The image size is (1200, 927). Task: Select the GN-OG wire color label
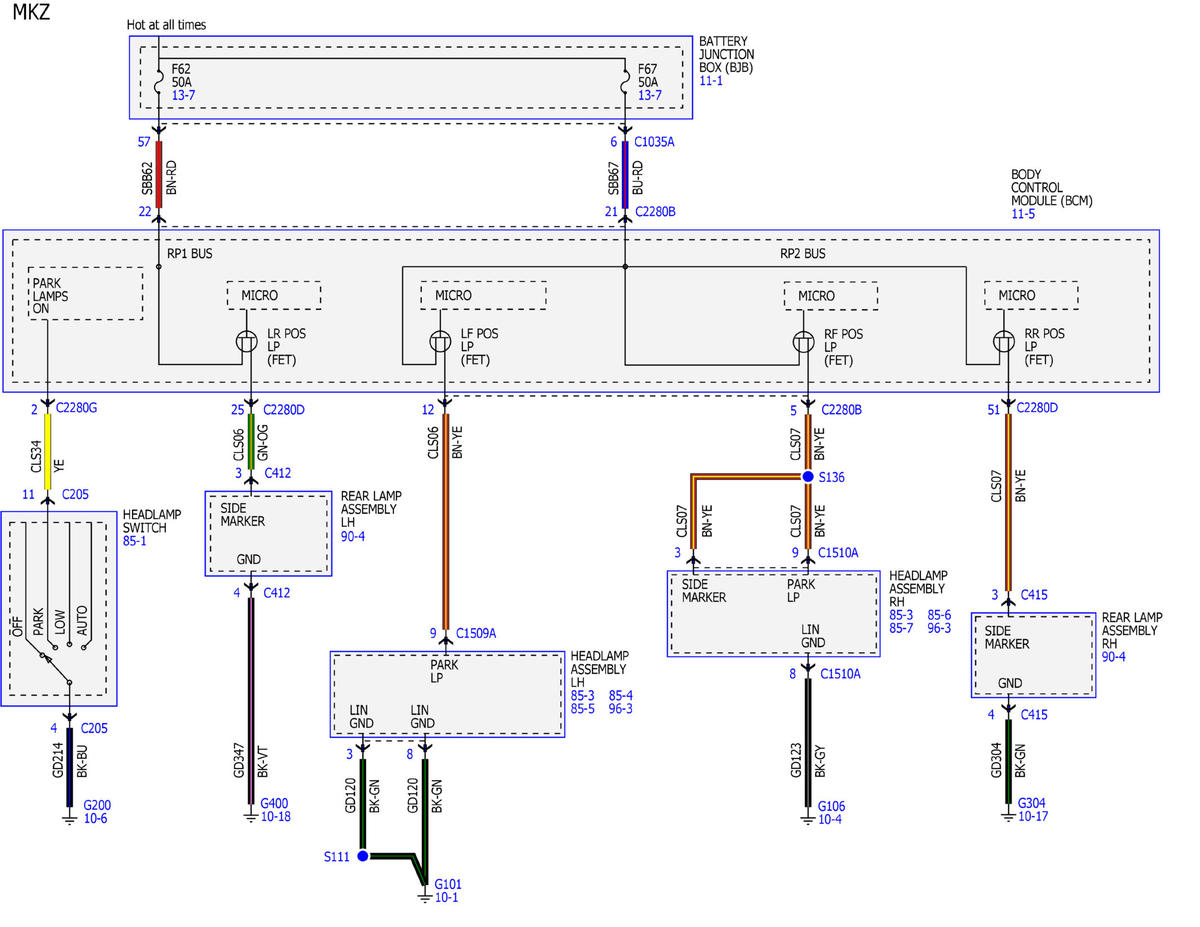pyautogui.click(x=263, y=441)
